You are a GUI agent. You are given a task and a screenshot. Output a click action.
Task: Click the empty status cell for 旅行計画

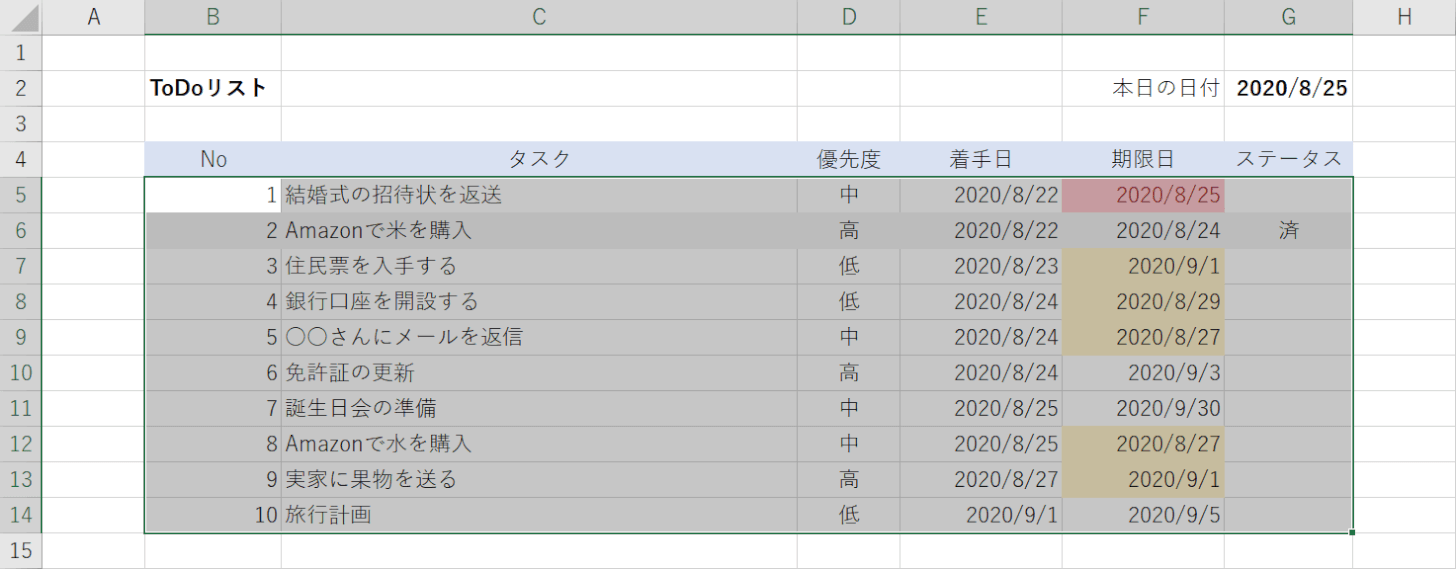coord(1289,515)
